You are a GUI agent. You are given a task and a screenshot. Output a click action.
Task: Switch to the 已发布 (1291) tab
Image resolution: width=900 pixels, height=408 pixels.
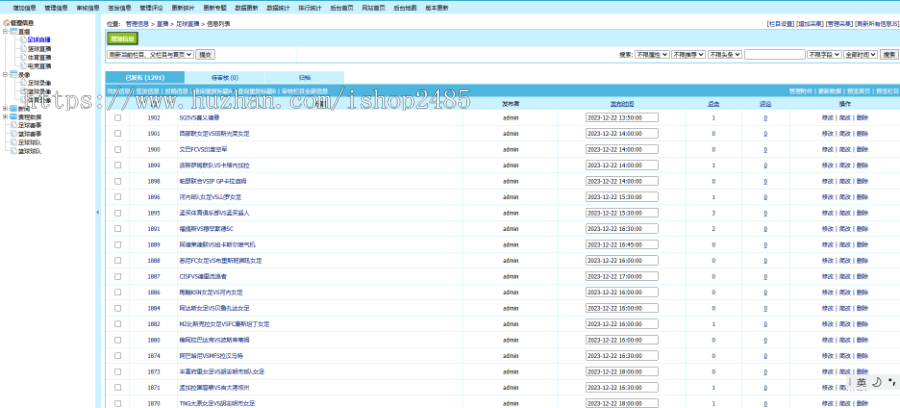[x=145, y=77]
